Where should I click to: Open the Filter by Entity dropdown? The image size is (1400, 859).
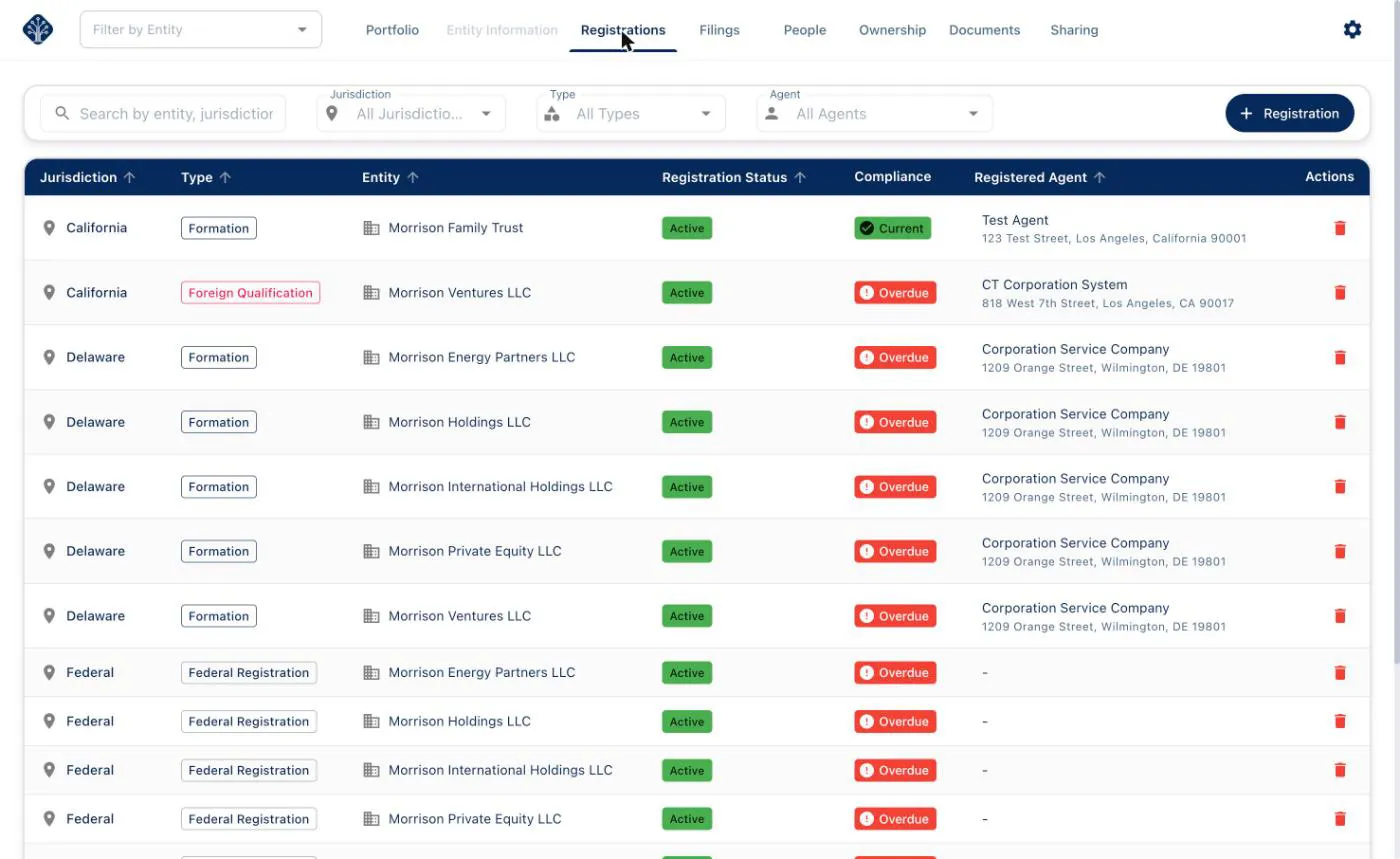(x=201, y=30)
